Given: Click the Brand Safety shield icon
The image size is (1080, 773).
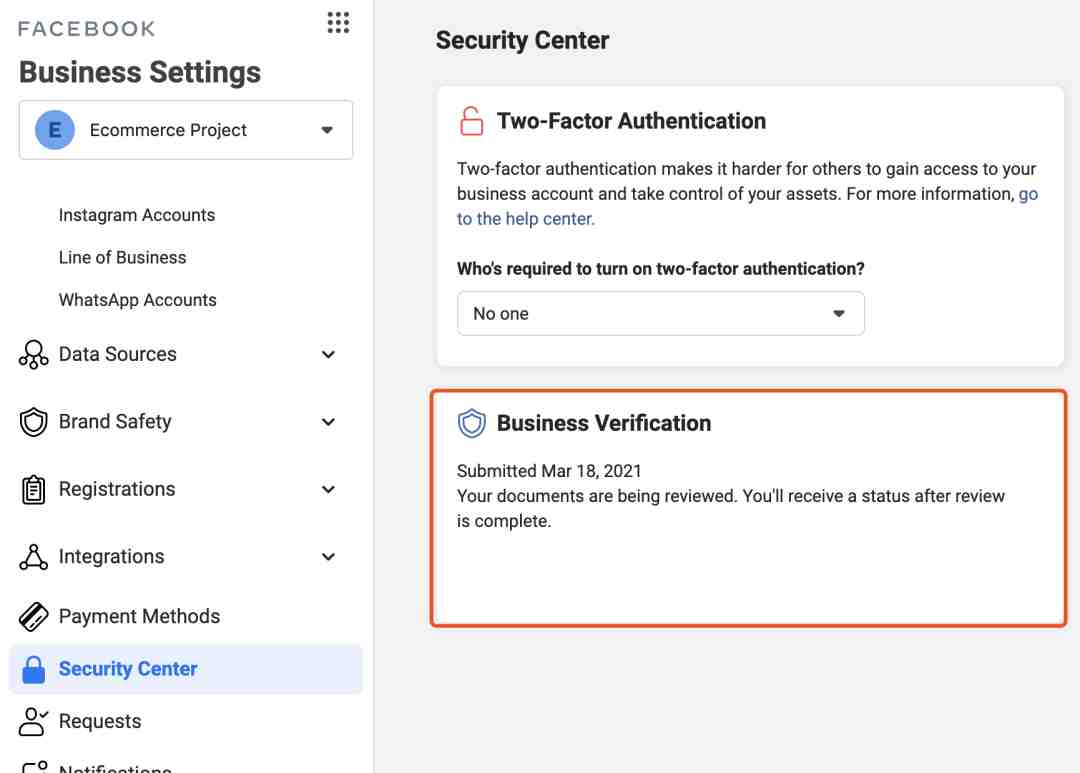Looking at the screenshot, I should [x=34, y=422].
